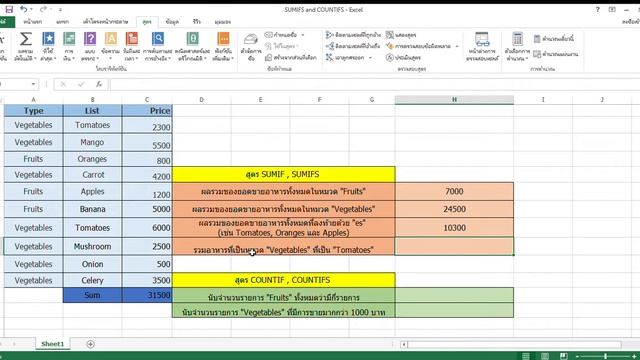This screenshot has height=360, width=640.
Task: Click the Undo arrow icon
Action: click(x=23, y=9)
